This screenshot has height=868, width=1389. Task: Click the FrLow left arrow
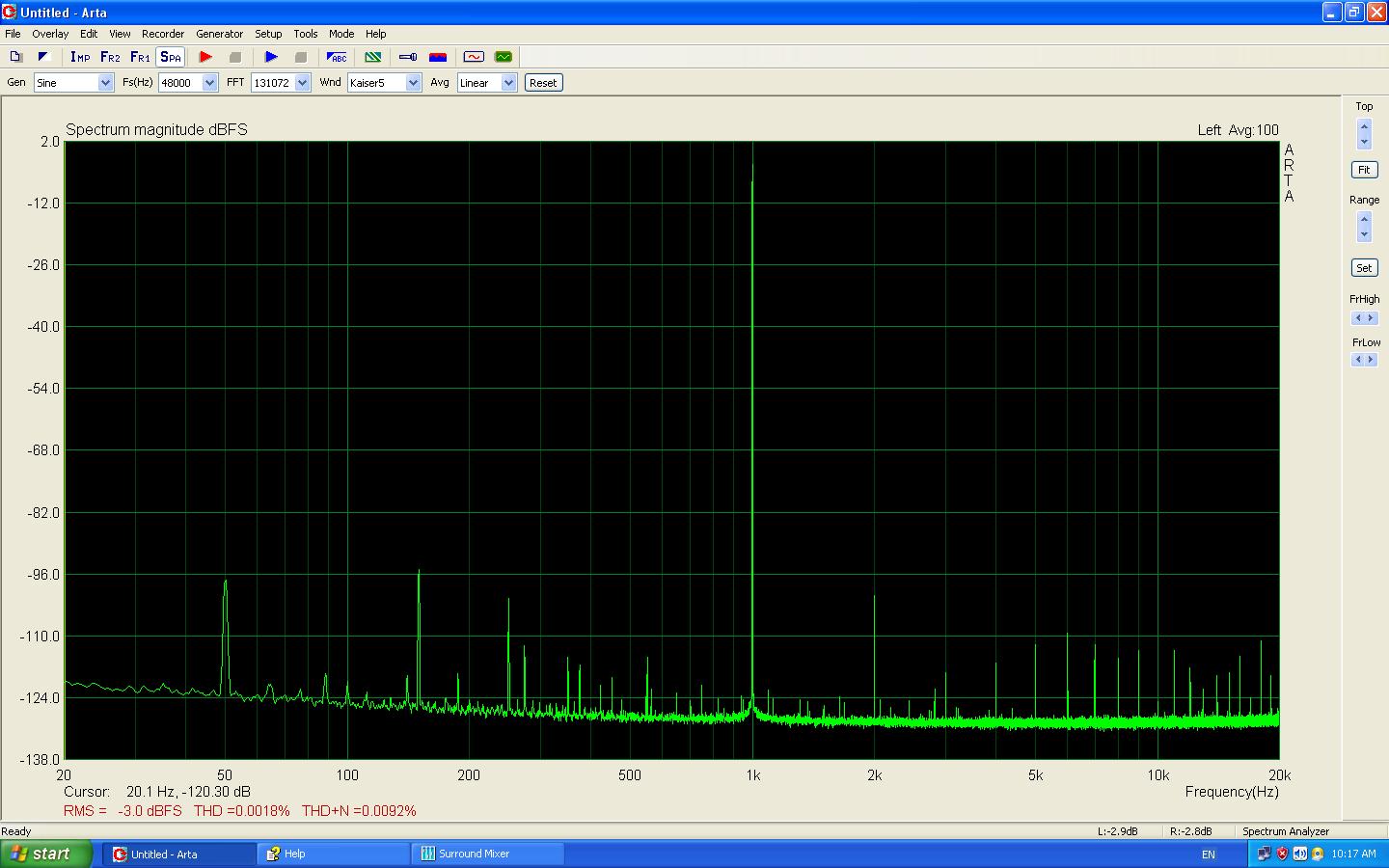click(x=1358, y=360)
